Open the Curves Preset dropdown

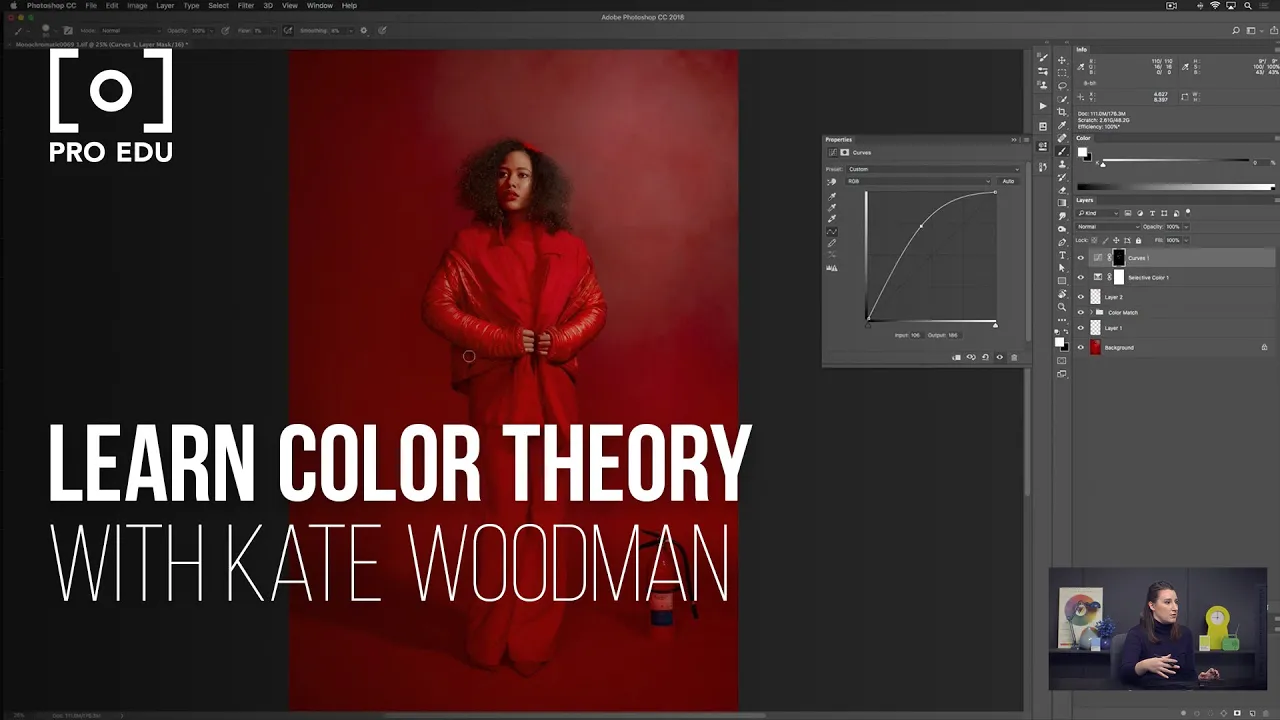[x=933, y=169]
